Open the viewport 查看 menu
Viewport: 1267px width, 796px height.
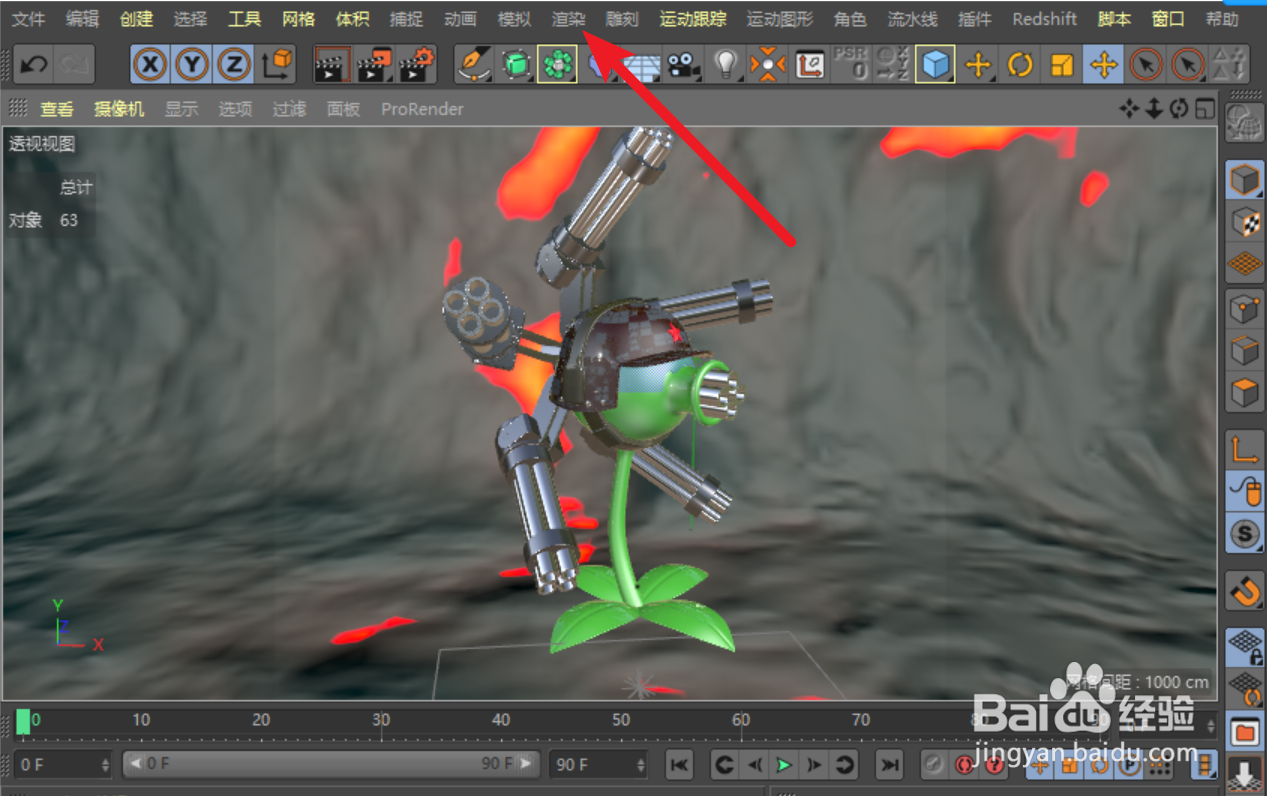tap(57, 109)
